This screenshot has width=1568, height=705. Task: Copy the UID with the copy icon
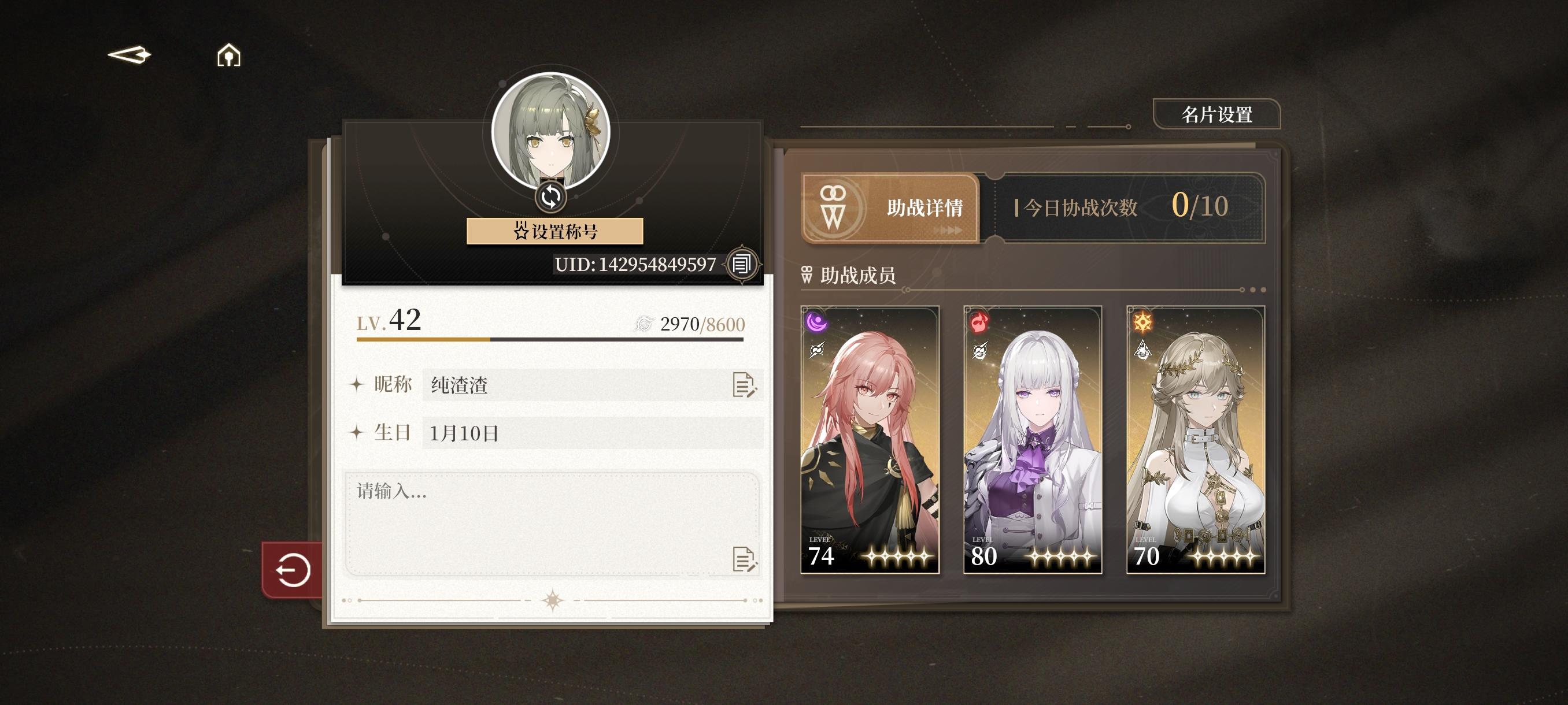[741, 264]
